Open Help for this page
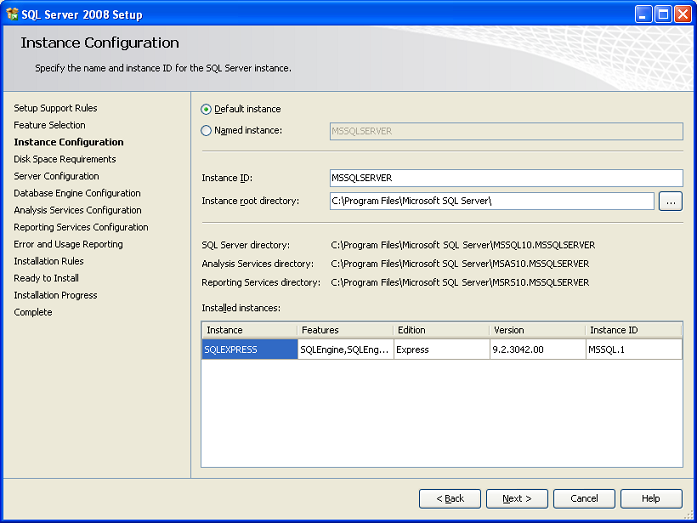The image size is (697, 523). tap(651, 499)
